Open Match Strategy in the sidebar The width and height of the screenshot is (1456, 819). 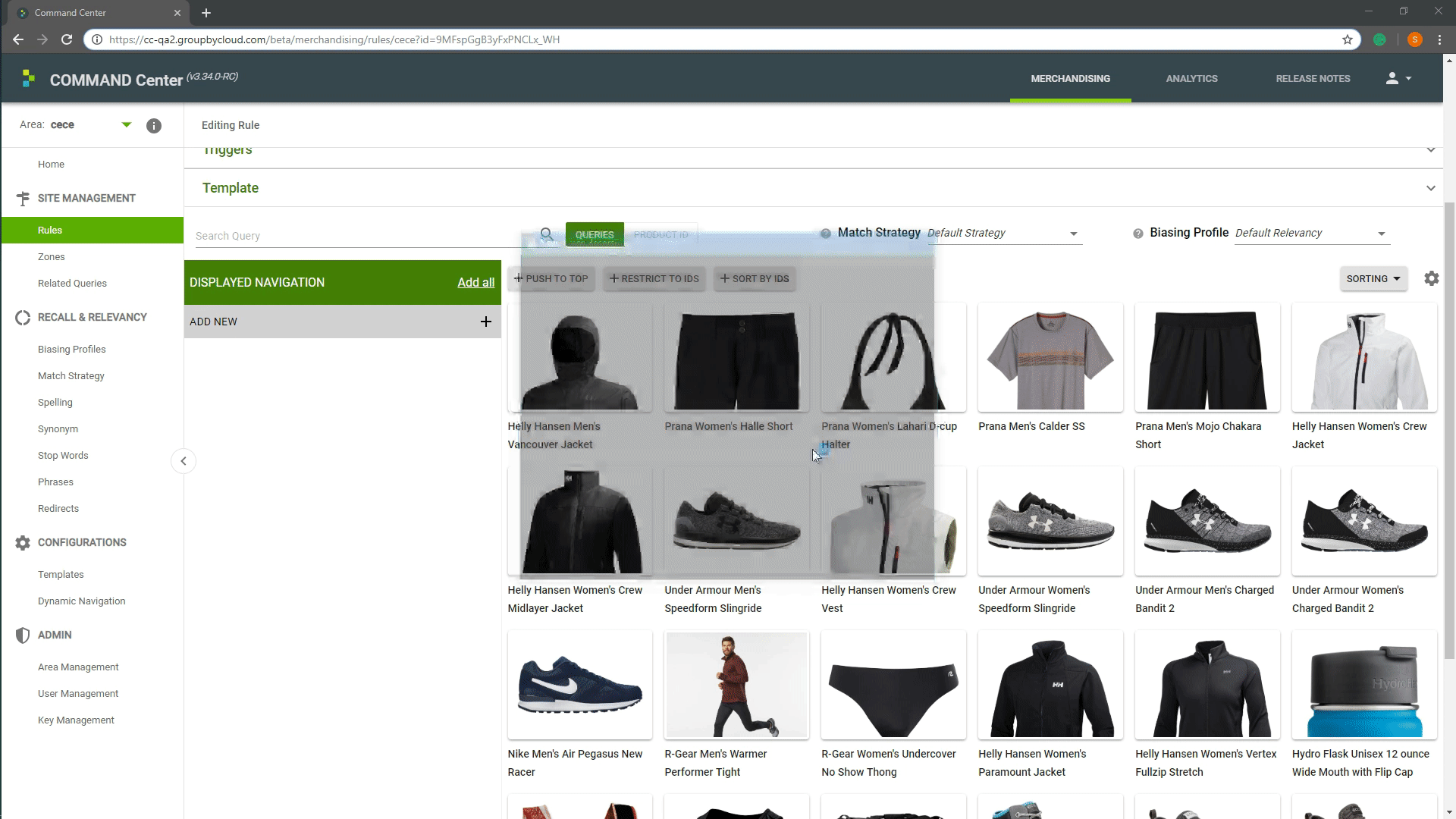pyautogui.click(x=71, y=376)
